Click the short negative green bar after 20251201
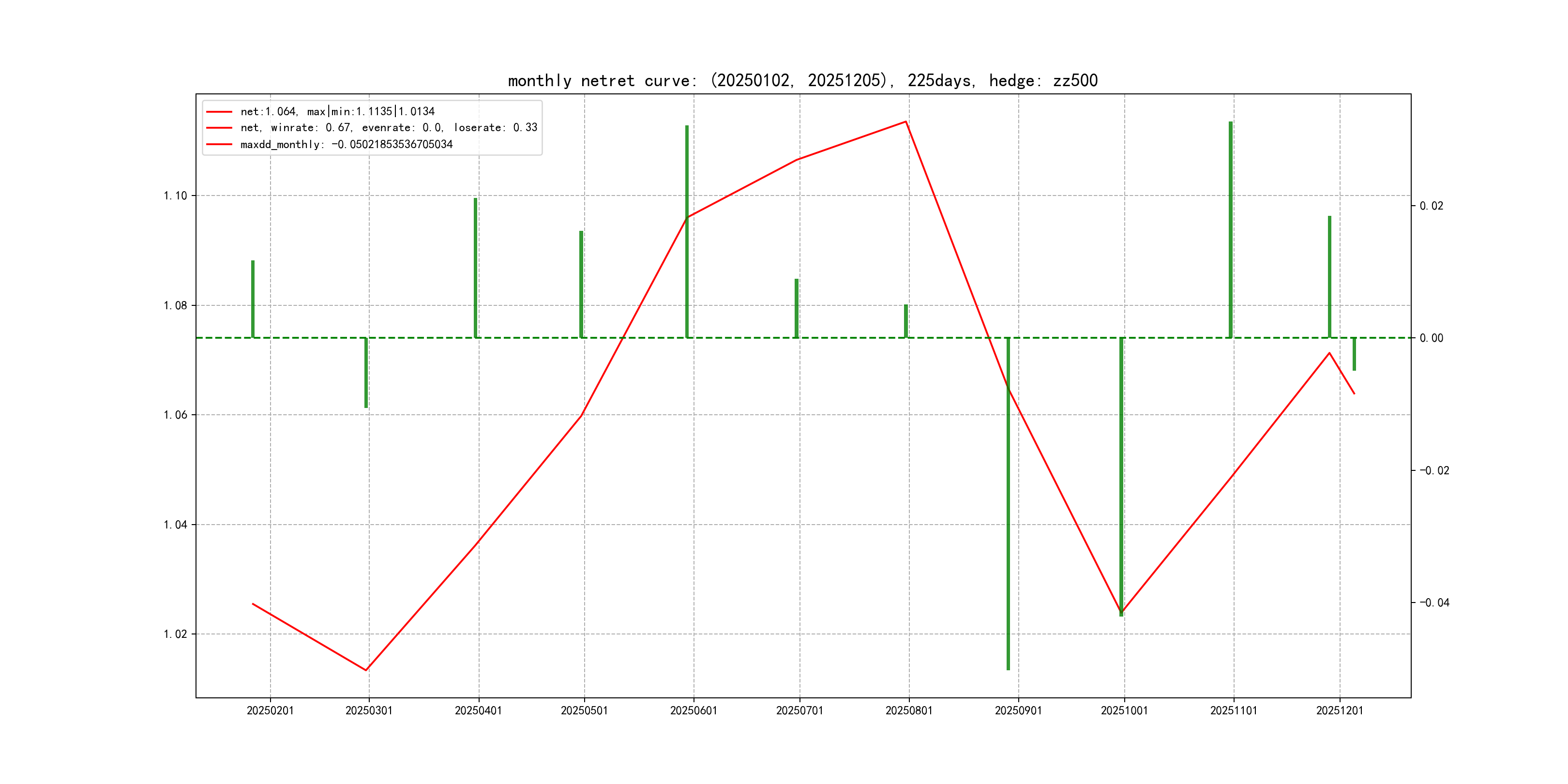 [1355, 354]
